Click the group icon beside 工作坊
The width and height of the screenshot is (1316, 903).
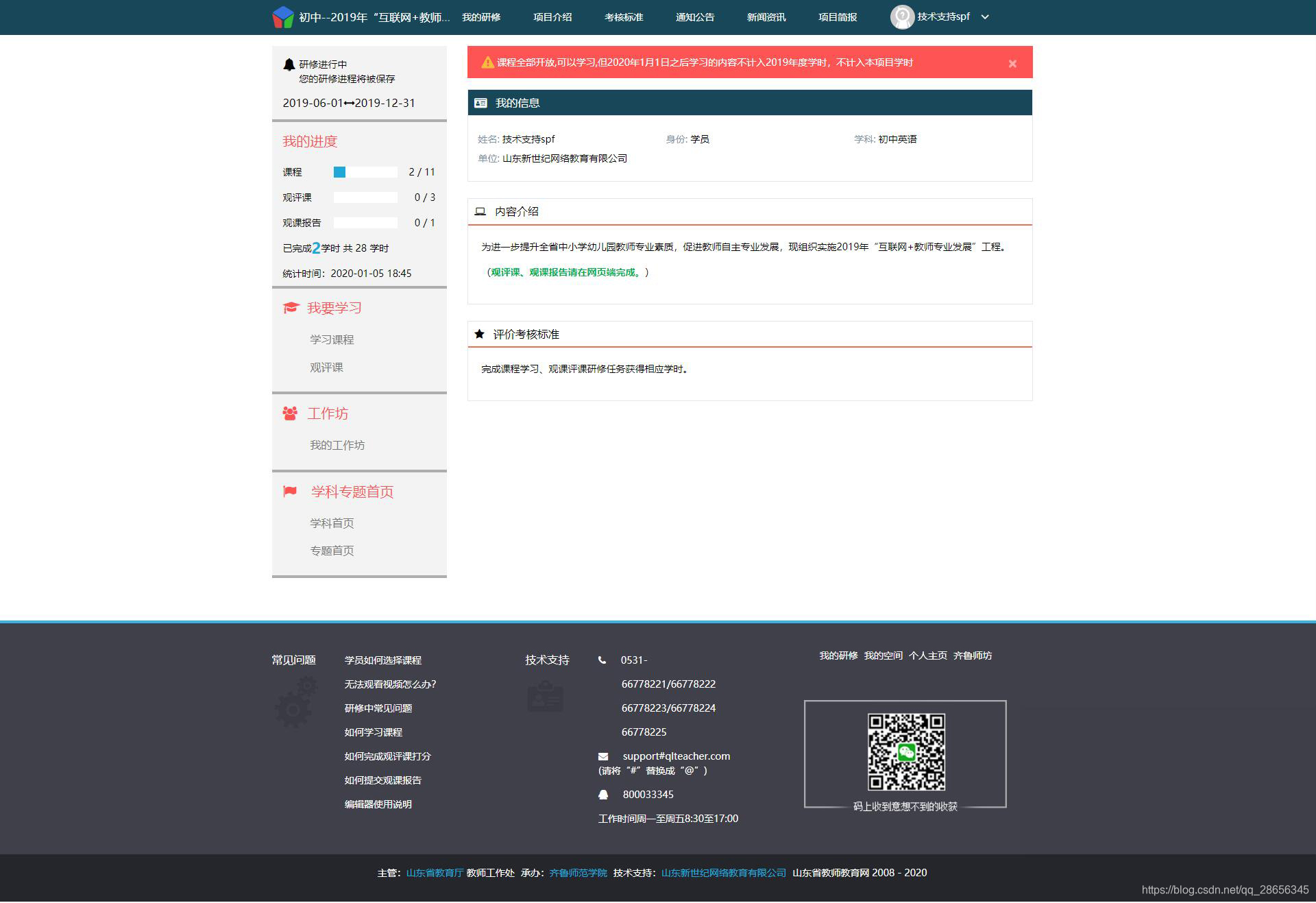click(x=290, y=413)
